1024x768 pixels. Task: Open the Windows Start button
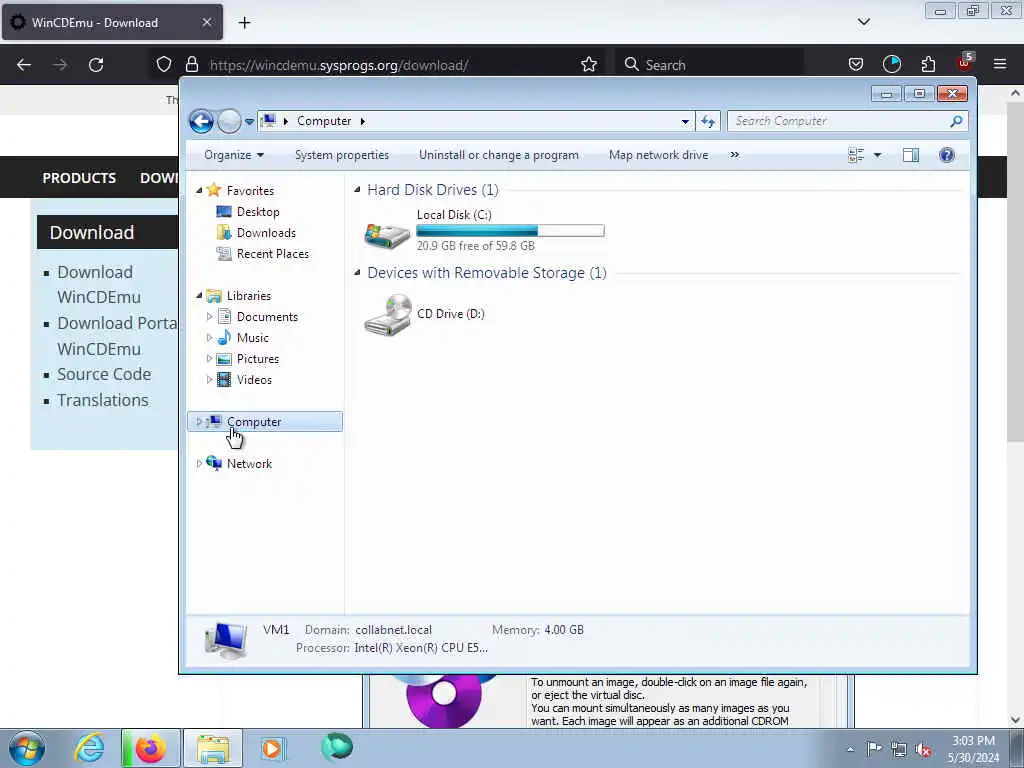(x=27, y=748)
